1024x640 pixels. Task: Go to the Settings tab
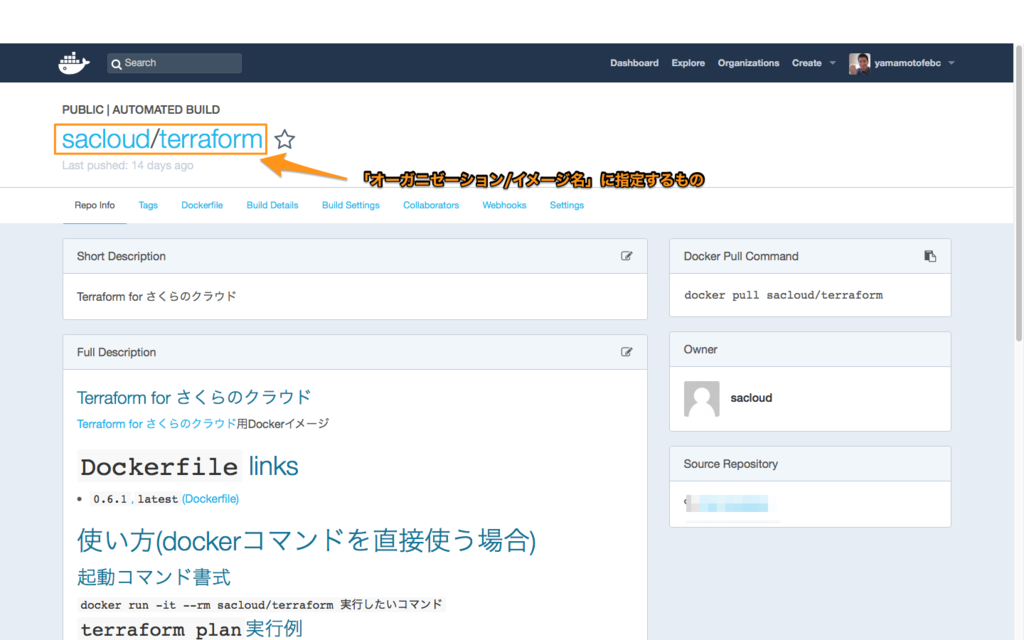click(567, 205)
